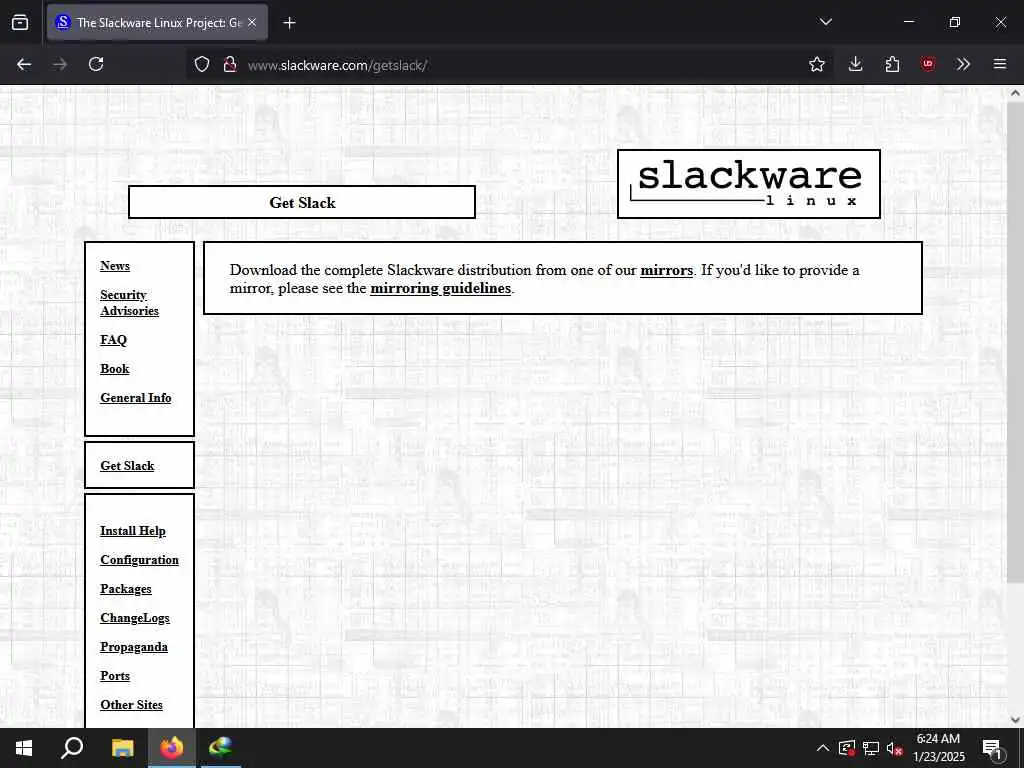
Task: Click muted volume tray icon
Action: [895, 748]
